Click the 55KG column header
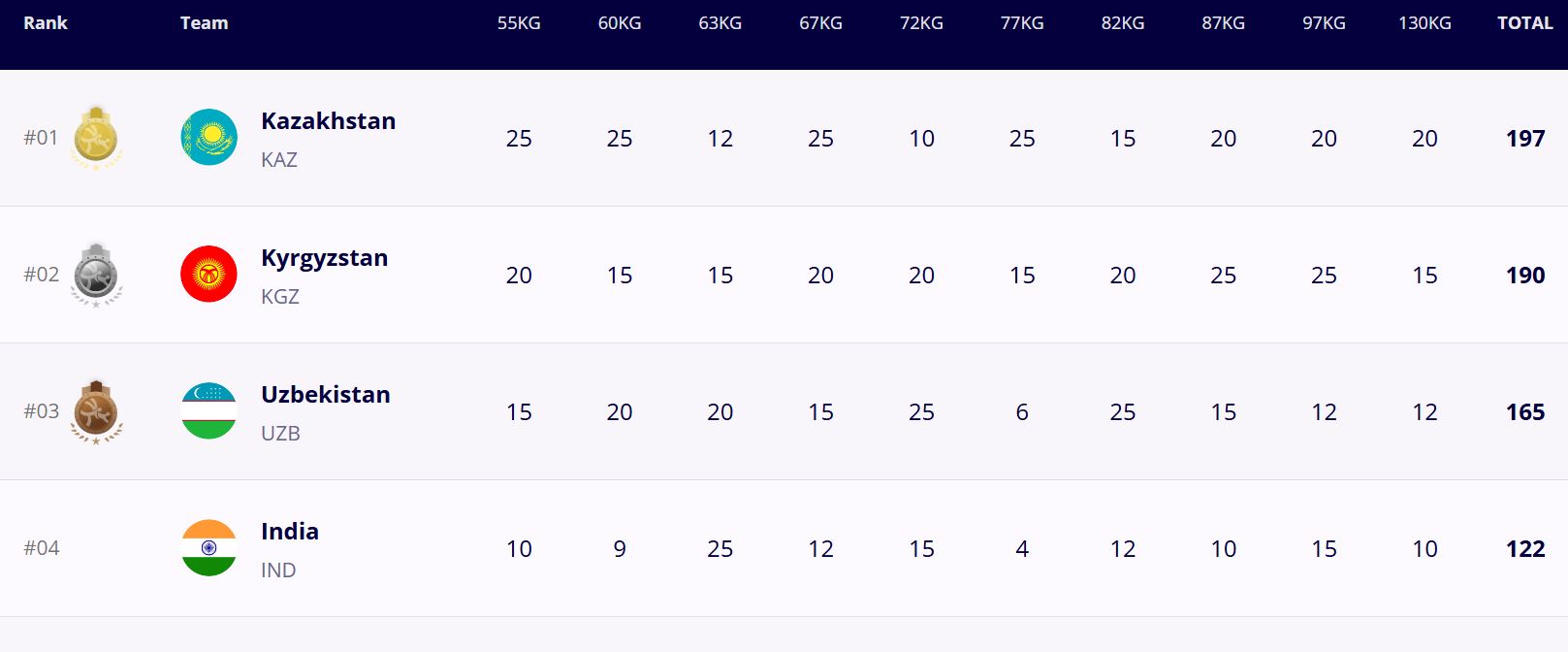The image size is (1568, 652). [519, 23]
